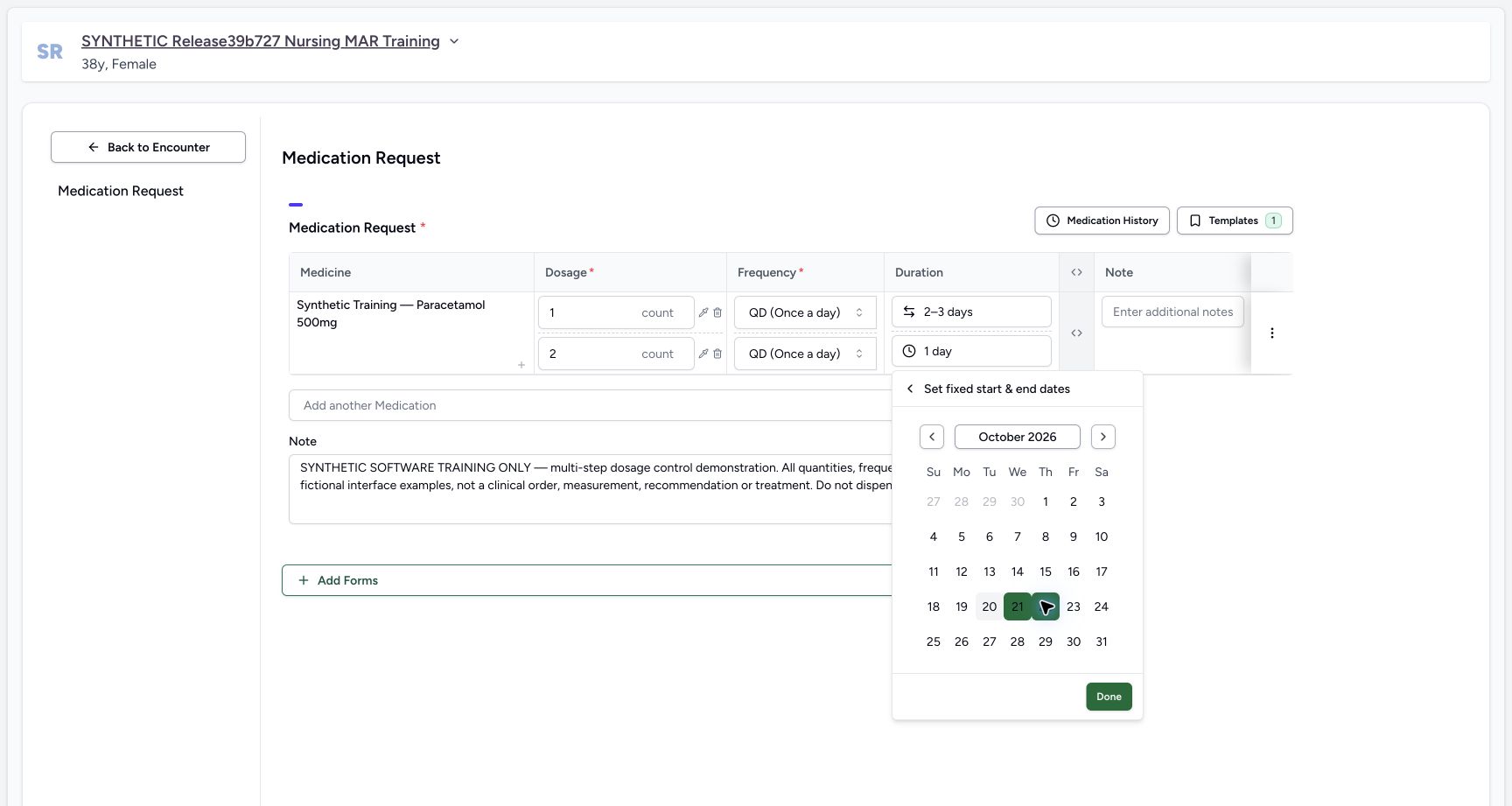Click the expand arrows icon in medication row
Screen dimensions: 1512x806
[x=1077, y=333]
